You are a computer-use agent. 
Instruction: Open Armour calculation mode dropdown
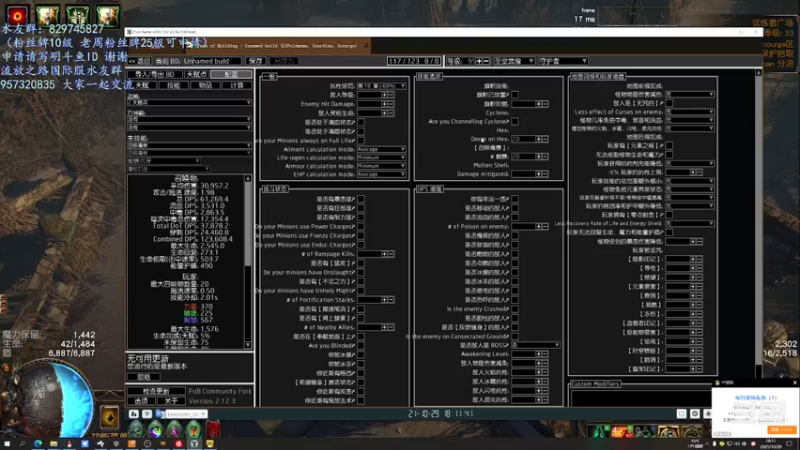click(381, 166)
